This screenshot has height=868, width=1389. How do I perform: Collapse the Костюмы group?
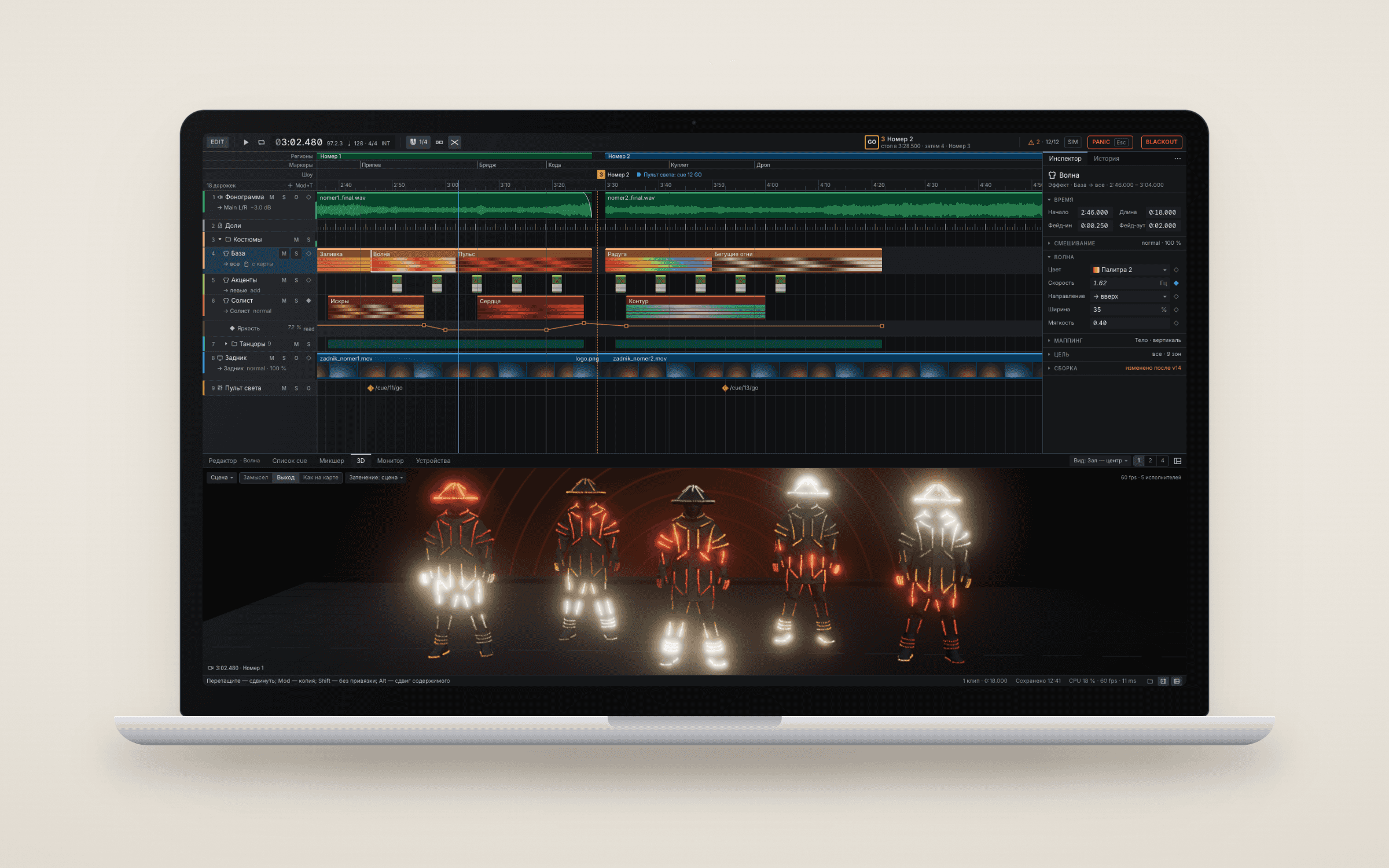point(220,240)
